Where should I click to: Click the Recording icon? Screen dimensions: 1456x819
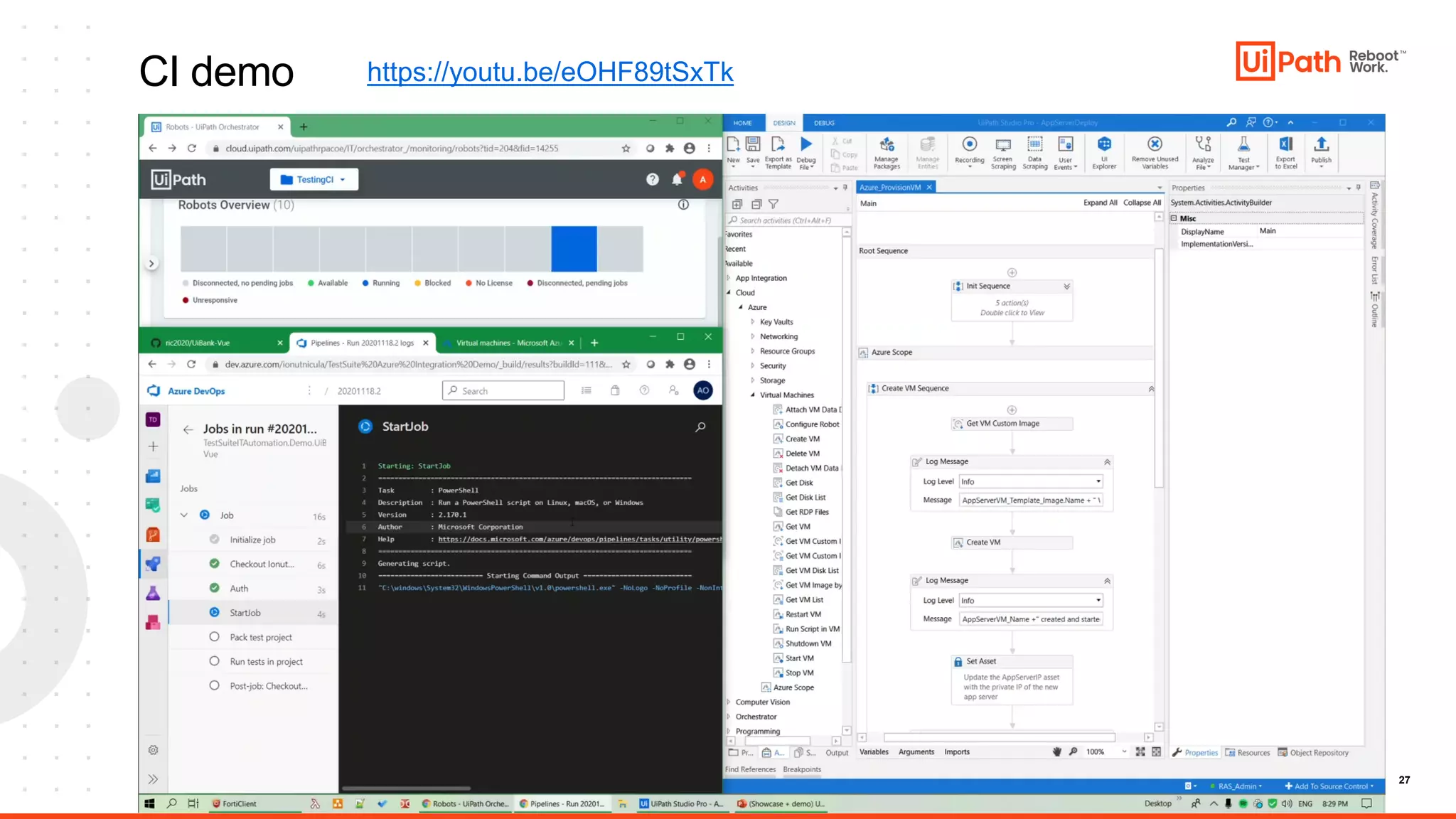pos(969,152)
